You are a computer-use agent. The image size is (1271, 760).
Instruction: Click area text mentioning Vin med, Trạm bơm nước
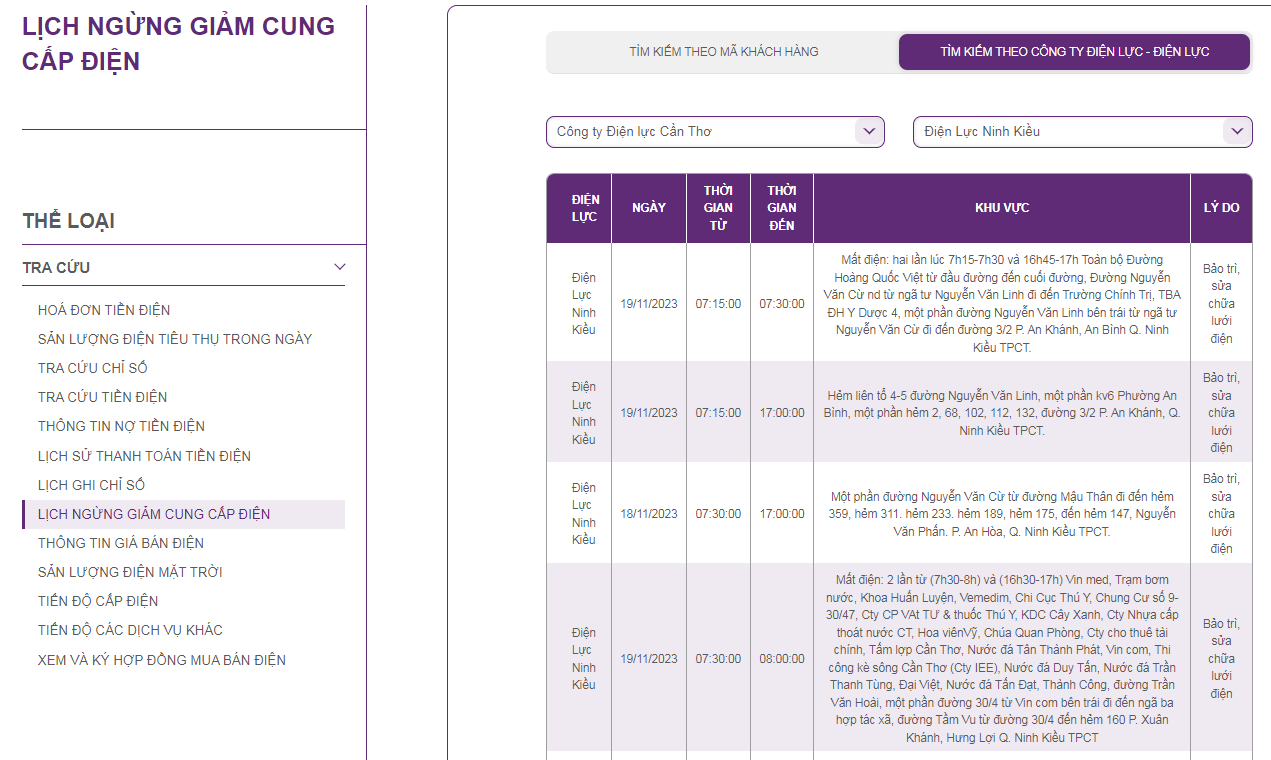1002,659
